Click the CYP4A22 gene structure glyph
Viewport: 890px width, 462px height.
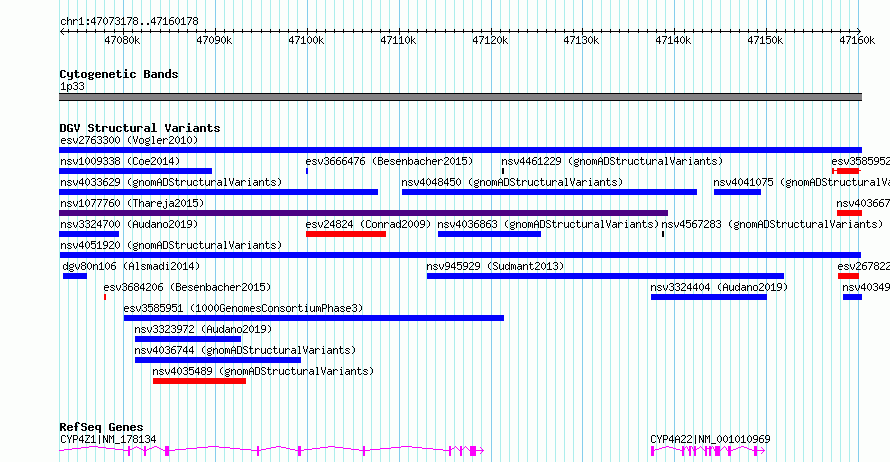(x=708, y=451)
